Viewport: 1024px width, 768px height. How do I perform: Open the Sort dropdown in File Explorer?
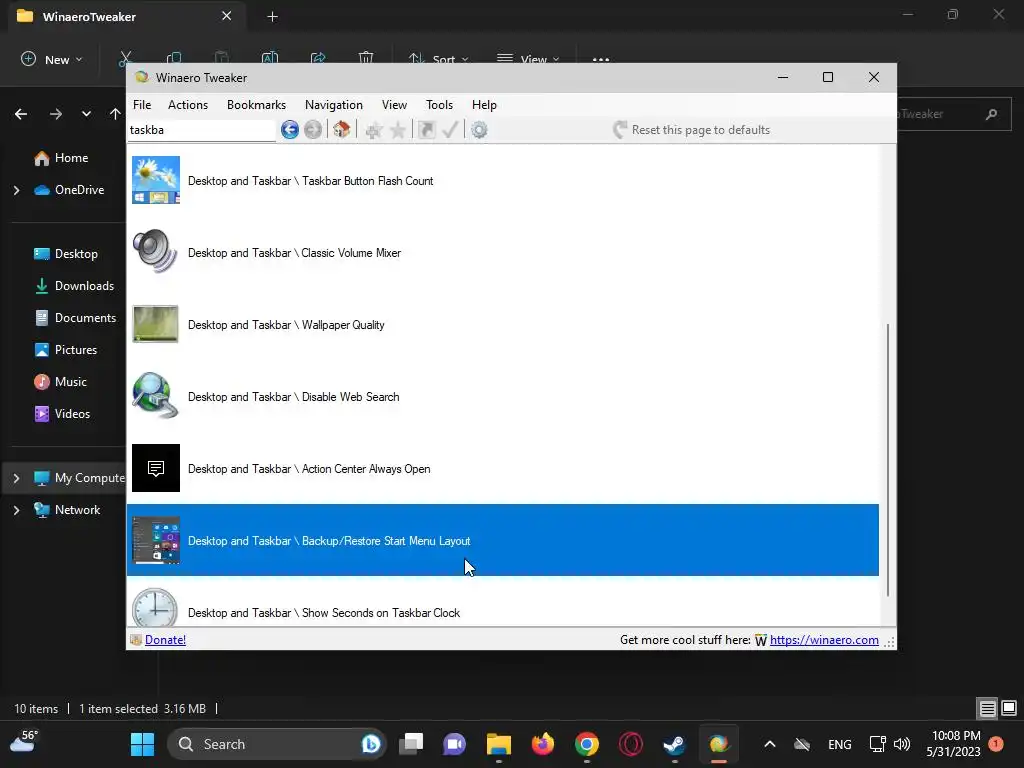click(x=438, y=59)
